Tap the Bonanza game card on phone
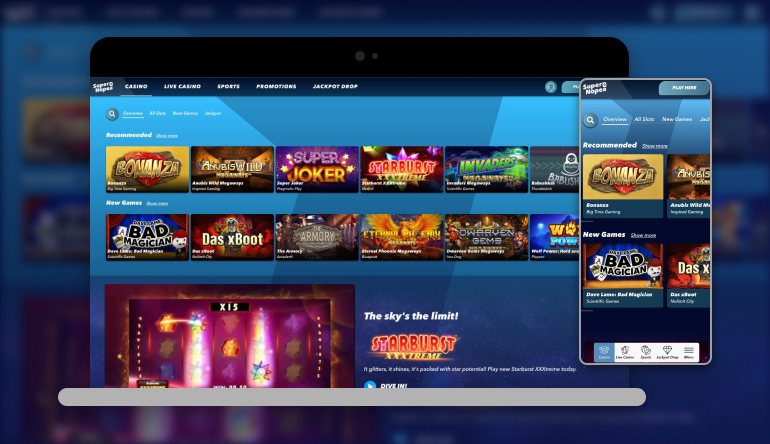The image size is (770, 444). tap(623, 186)
